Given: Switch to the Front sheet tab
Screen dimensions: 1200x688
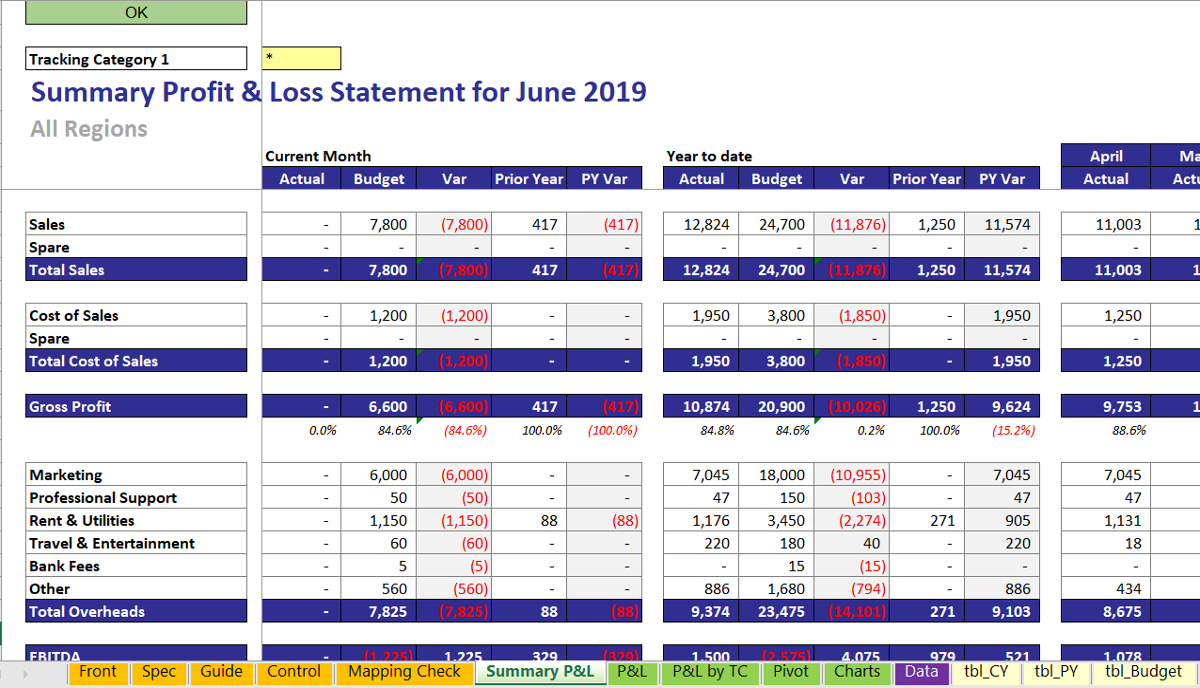Looking at the screenshot, I should 98,672.
